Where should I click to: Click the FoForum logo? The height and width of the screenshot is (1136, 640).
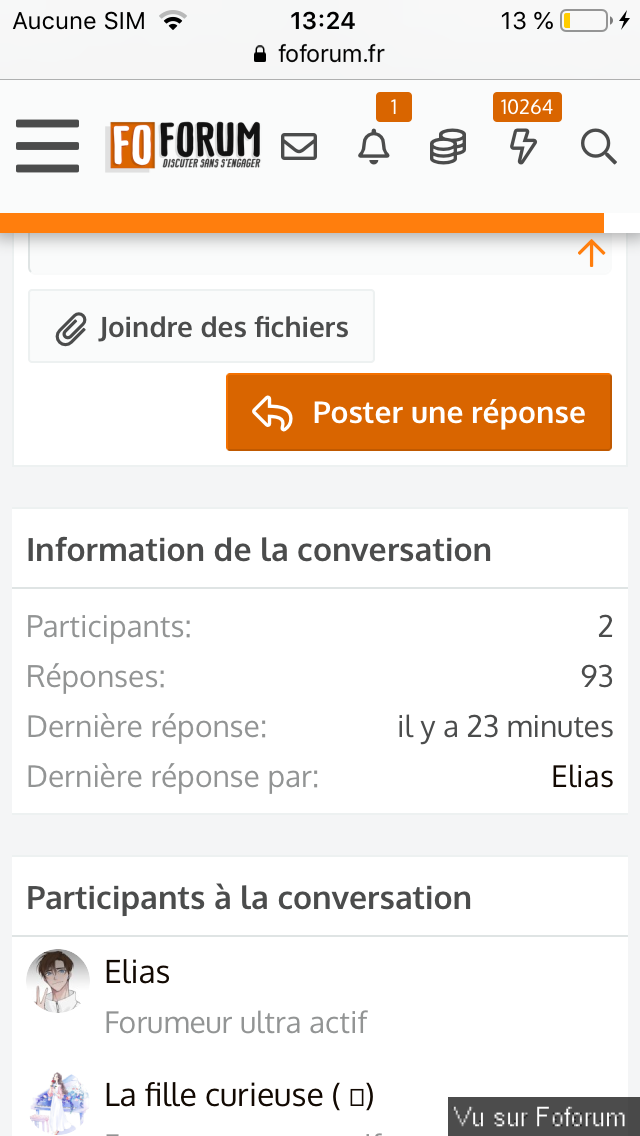(184, 147)
